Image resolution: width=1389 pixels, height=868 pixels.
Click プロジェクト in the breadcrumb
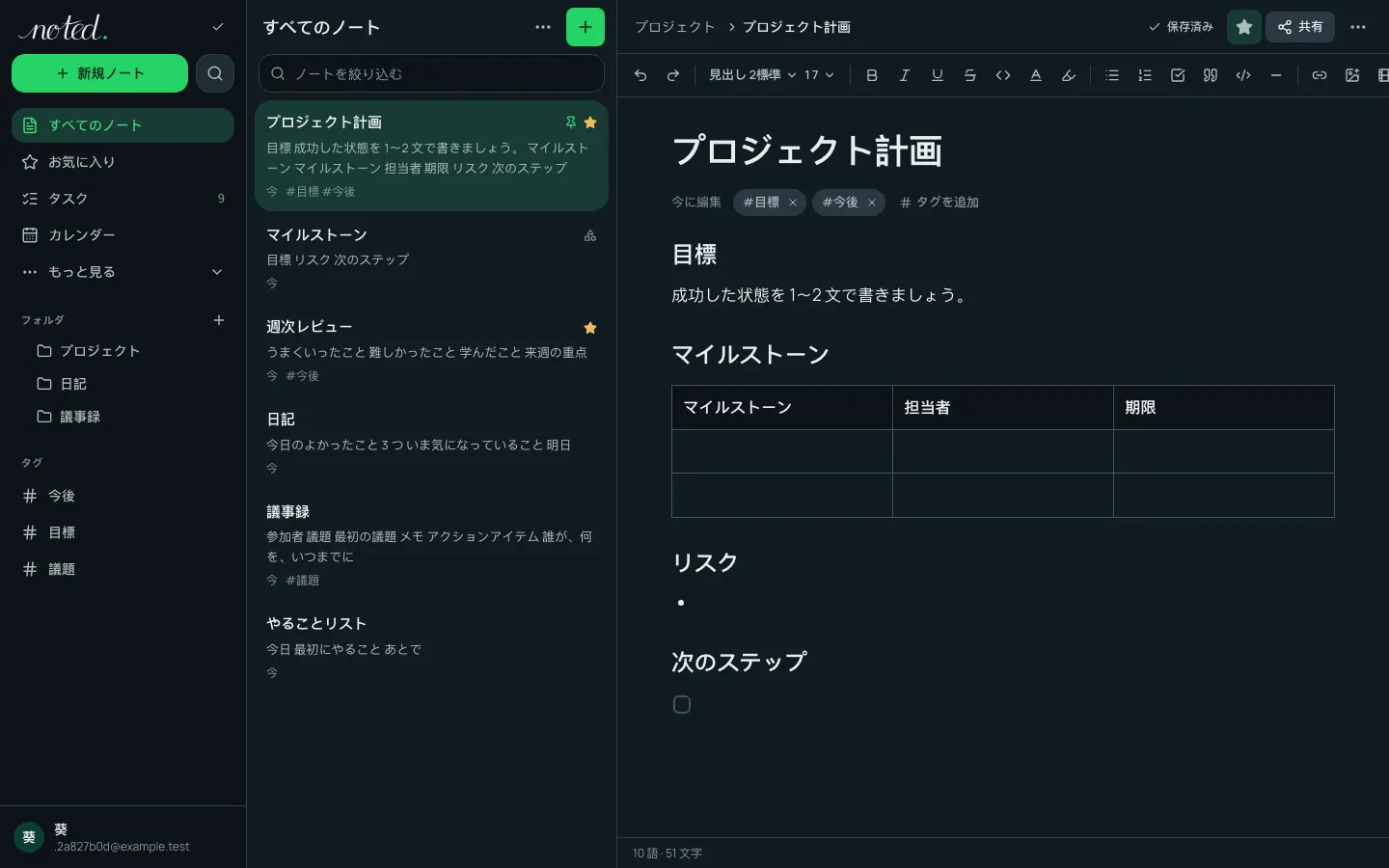click(675, 27)
